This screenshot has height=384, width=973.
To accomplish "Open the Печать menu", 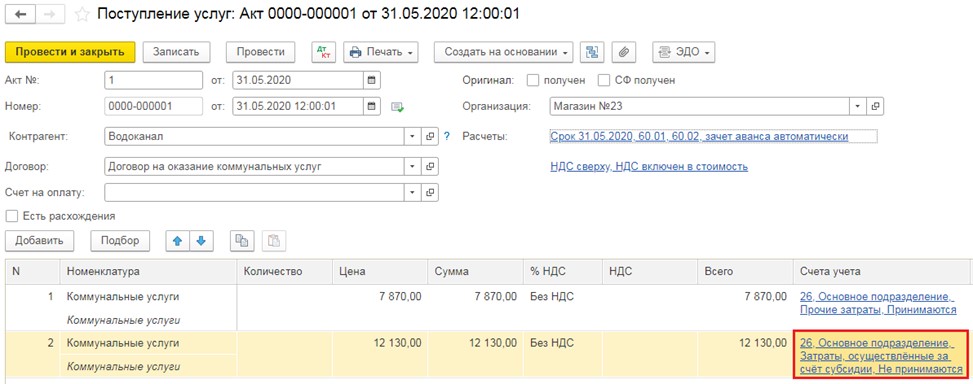I will point(380,52).
